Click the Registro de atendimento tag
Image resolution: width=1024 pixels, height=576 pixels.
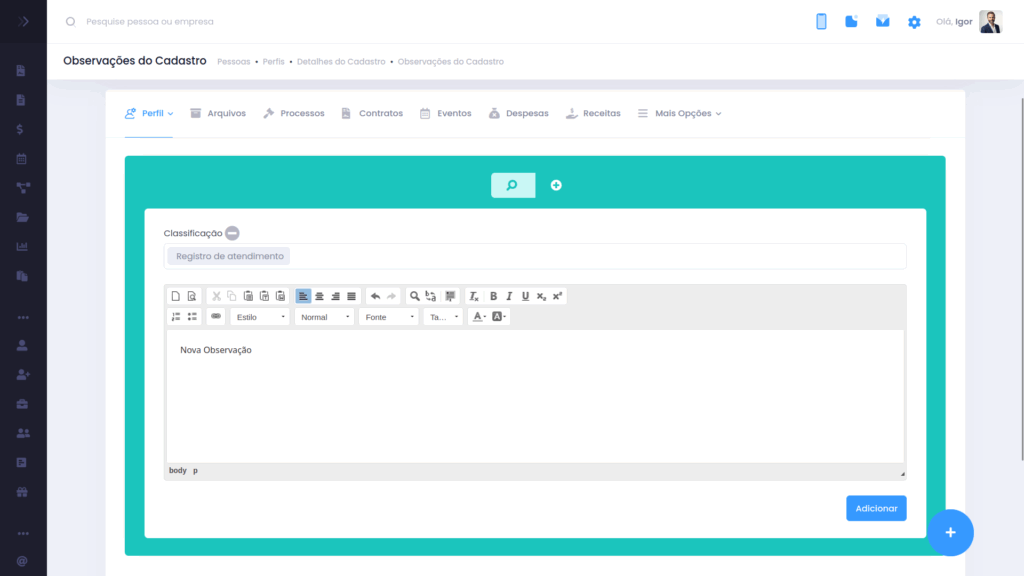[229, 256]
